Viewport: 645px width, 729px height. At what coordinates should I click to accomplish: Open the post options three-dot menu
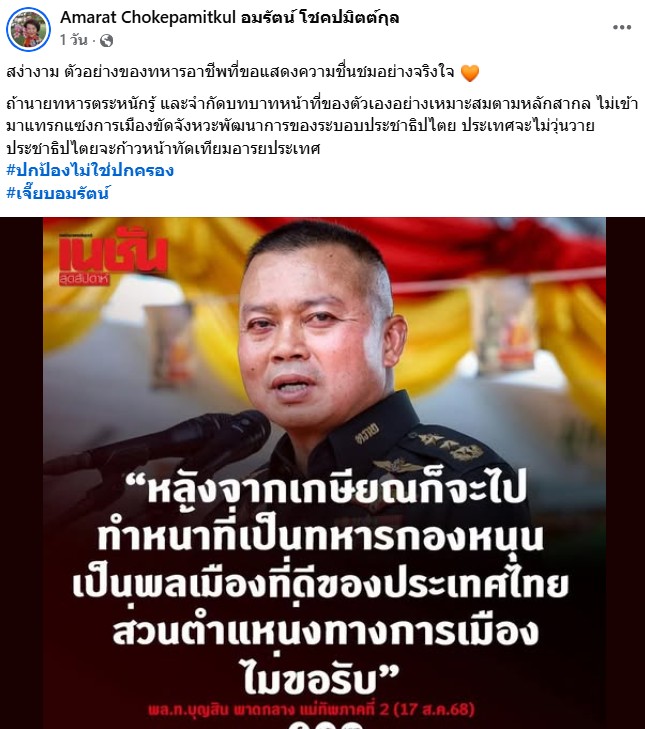[622, 27]
